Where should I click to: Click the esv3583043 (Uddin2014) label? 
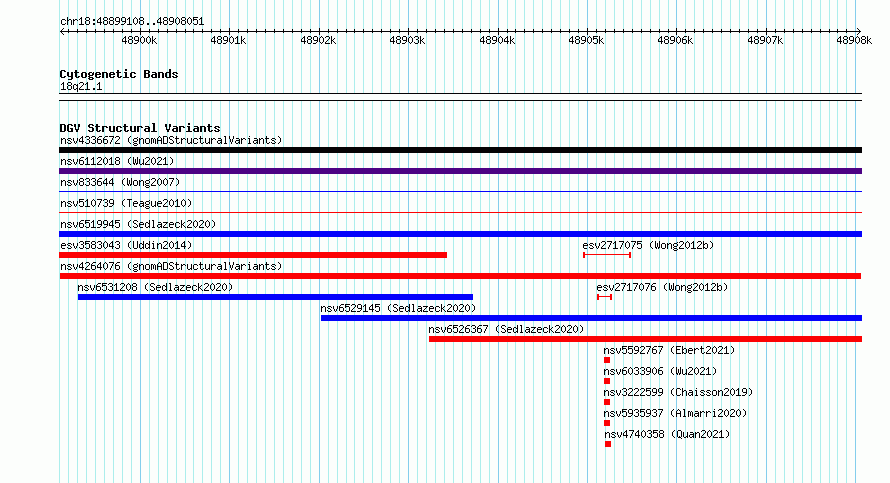126,245
